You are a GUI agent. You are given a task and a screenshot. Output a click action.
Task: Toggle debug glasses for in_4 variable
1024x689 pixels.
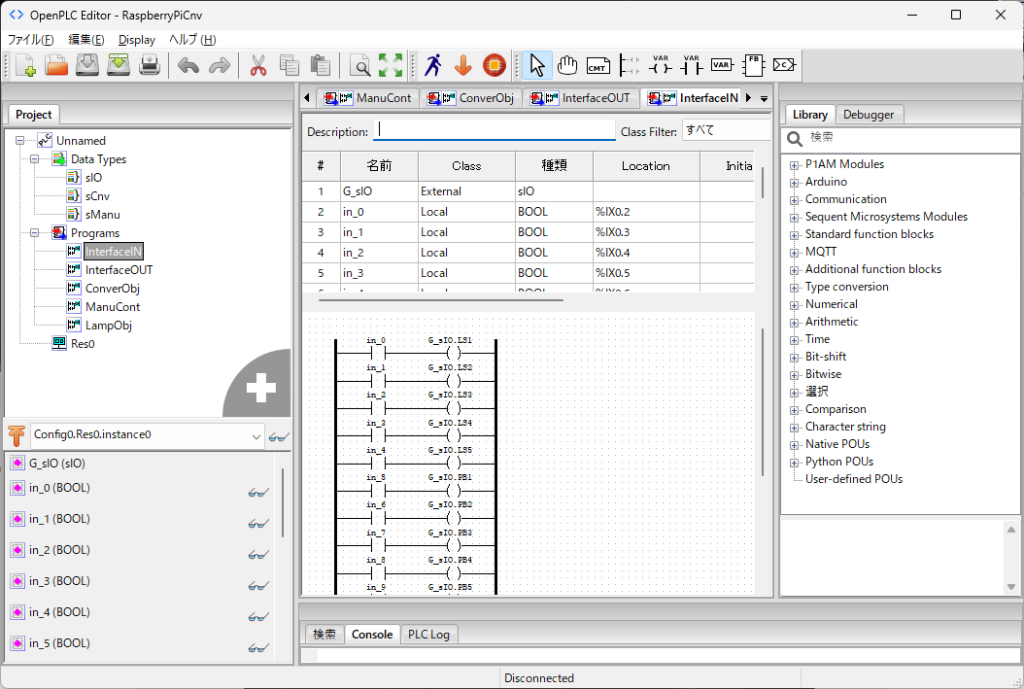point(259,617)
